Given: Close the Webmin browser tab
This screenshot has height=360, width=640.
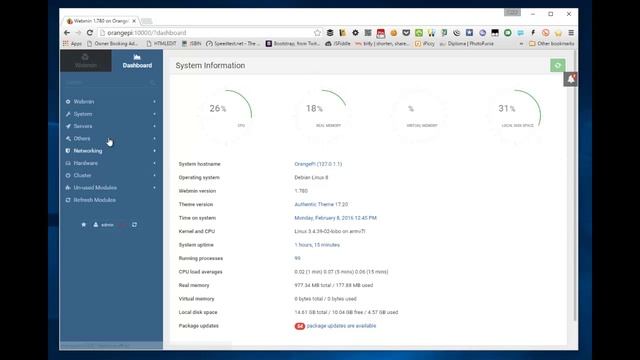Looking at the screenshot, I should coord(134,21).
